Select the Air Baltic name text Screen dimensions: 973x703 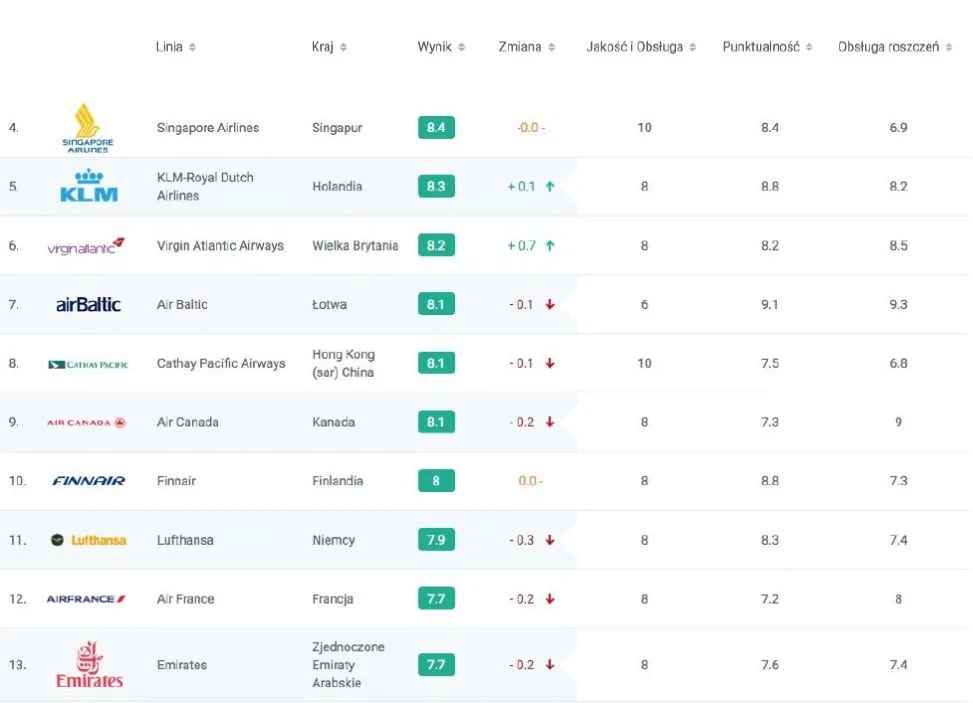[x=182, y=305]
